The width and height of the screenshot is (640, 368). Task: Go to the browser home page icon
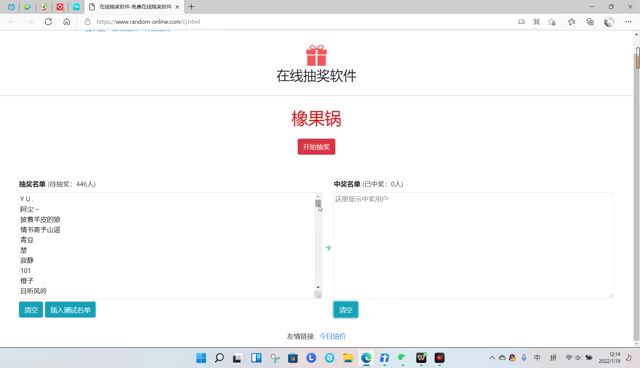pos(67,22)
